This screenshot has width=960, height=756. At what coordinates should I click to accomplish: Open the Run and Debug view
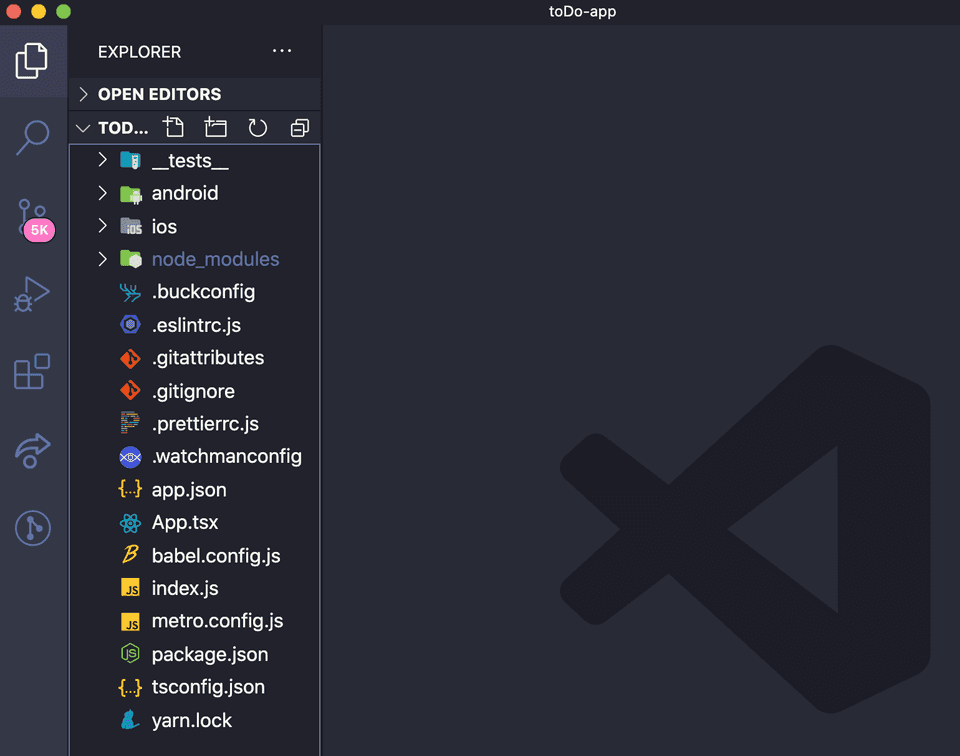33,293
